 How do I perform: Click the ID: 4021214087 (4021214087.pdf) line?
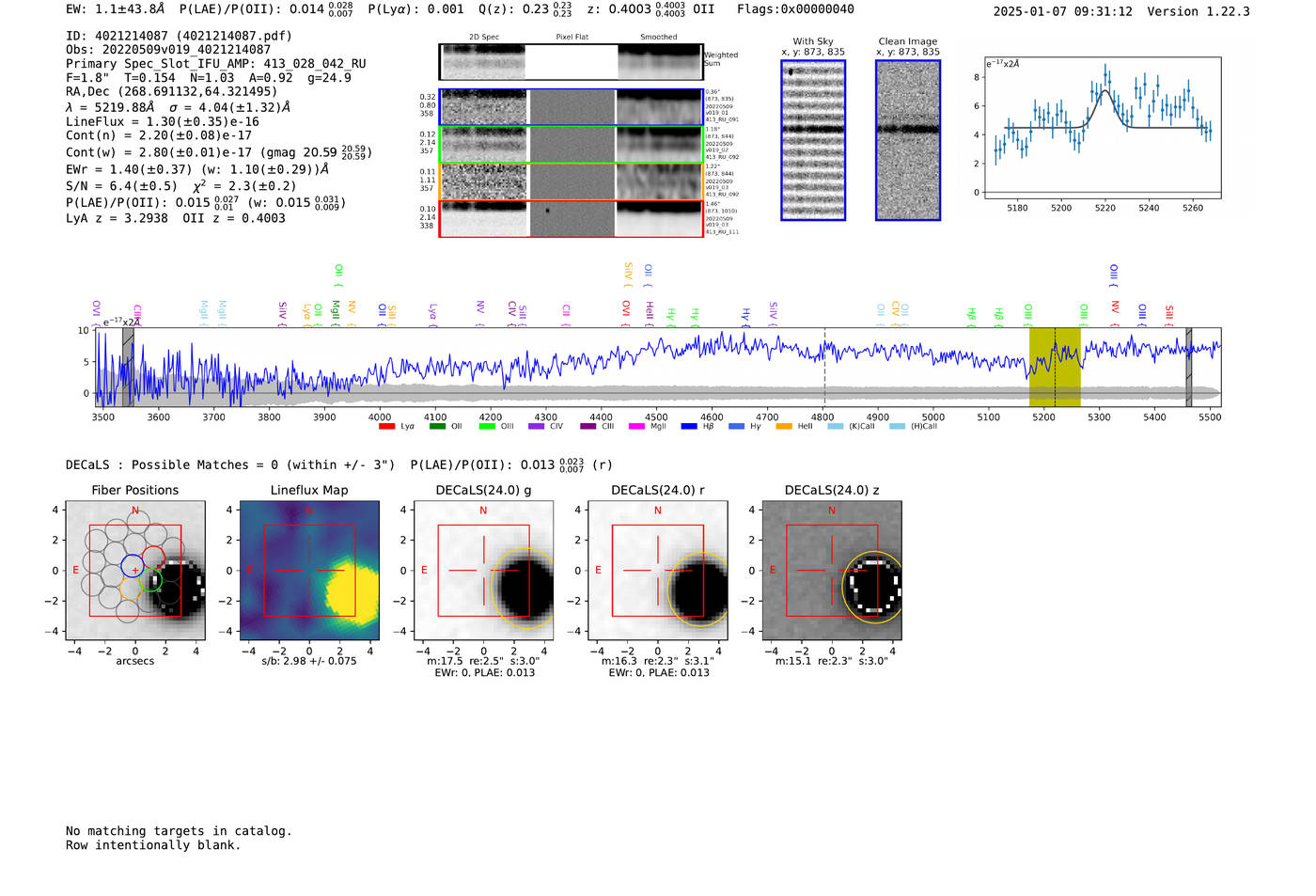179,36
